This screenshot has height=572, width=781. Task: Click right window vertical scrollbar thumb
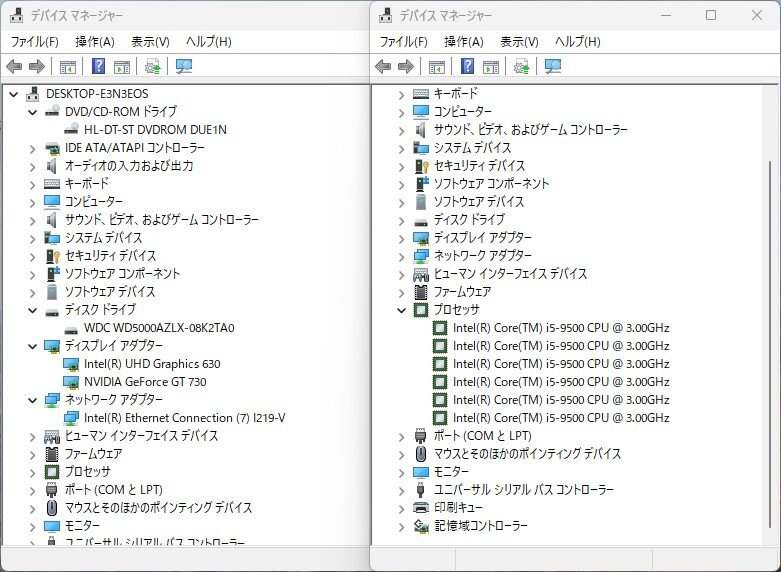(770, 344)
